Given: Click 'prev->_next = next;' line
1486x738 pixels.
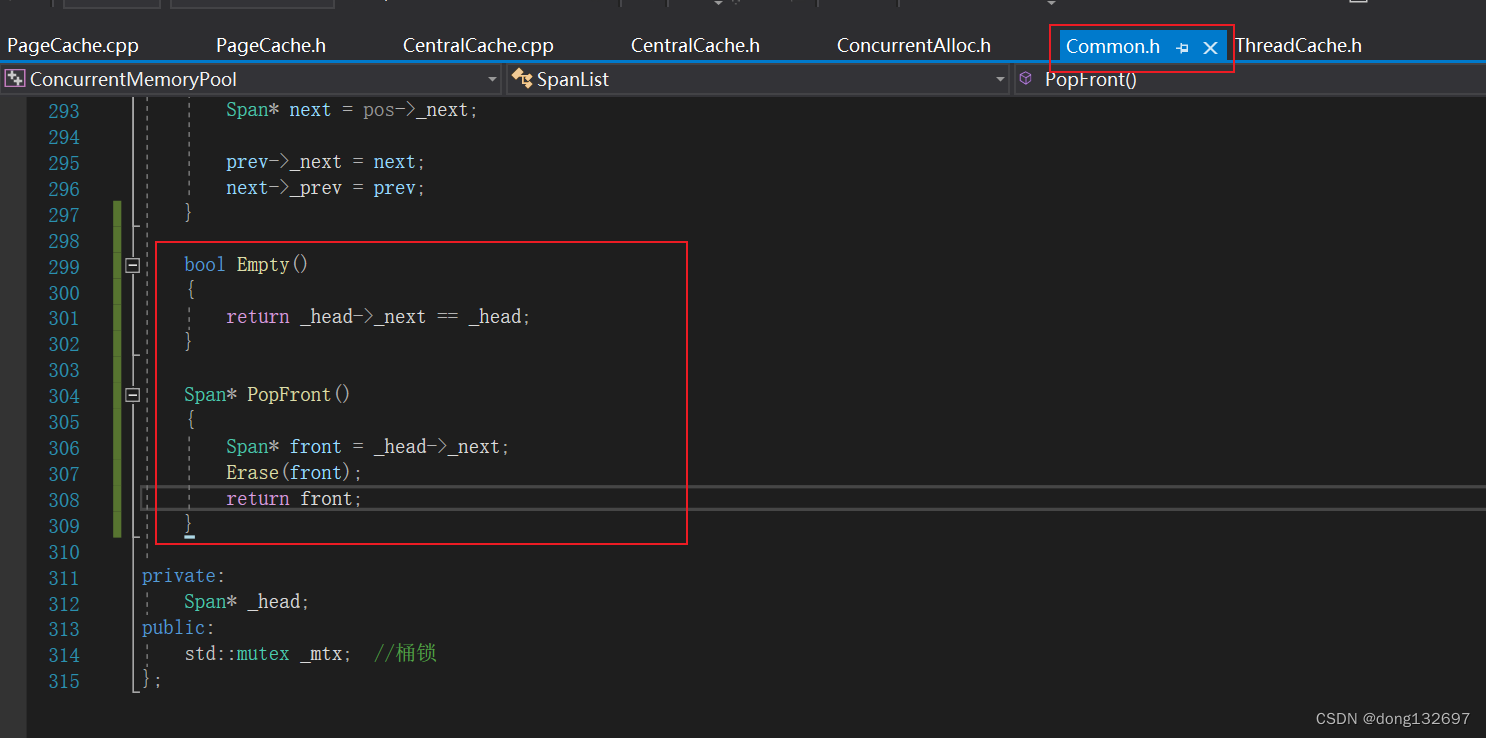Looking at the screenshot, I should pos(326,162).
